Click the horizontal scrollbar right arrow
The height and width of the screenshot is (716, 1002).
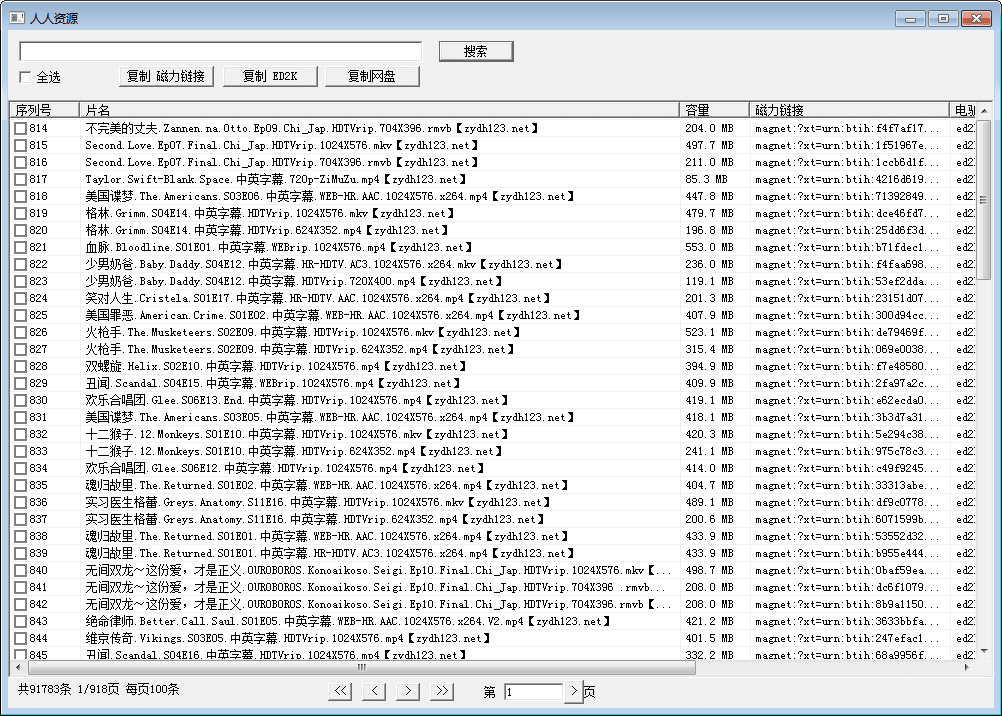click(967, 667)
